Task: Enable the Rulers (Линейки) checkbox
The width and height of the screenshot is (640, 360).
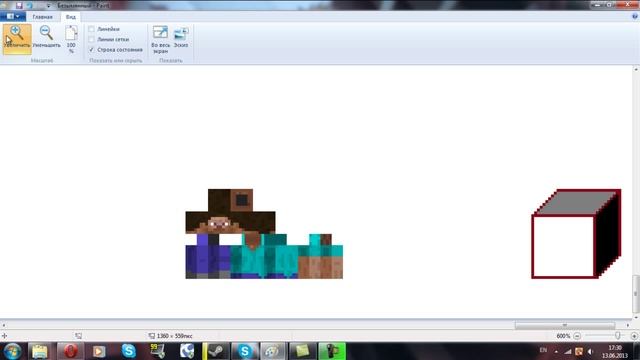Action: coord(91,29)
